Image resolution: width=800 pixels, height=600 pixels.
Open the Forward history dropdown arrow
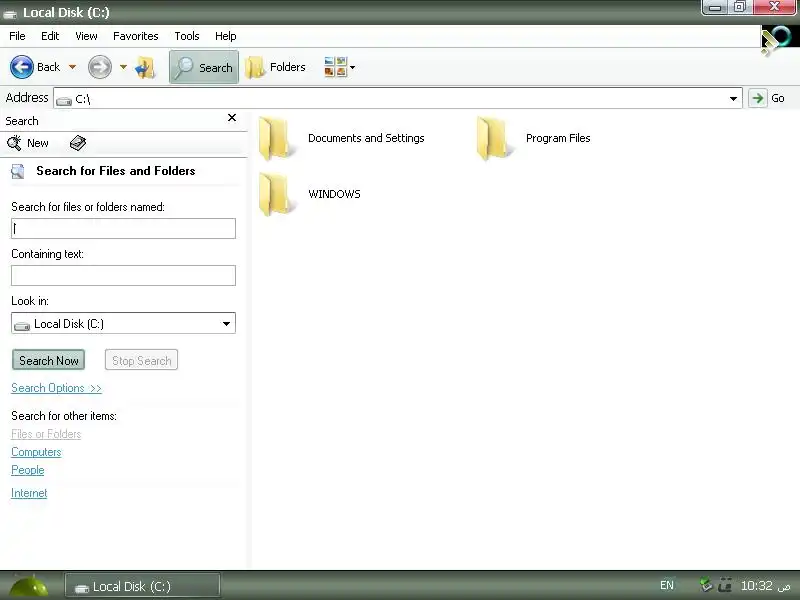pyautogui.click(x=123, y=67)
